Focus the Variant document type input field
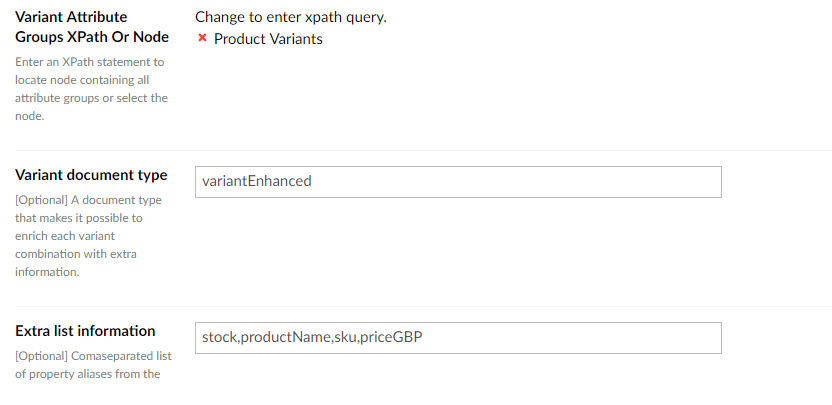Screen dimensions: 832x405 coord(458,182)
